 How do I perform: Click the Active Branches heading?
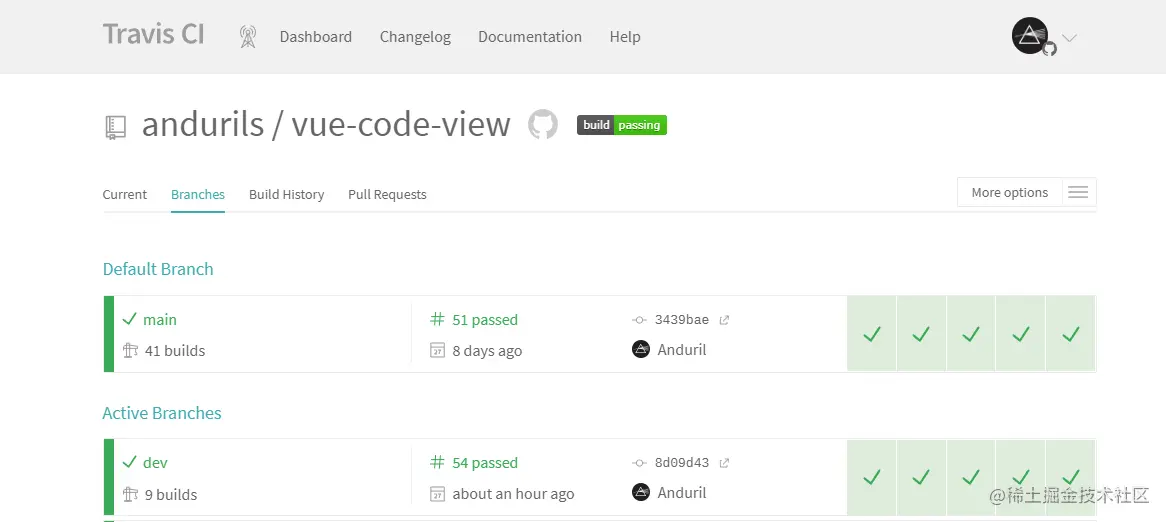(x=161, y=413)
